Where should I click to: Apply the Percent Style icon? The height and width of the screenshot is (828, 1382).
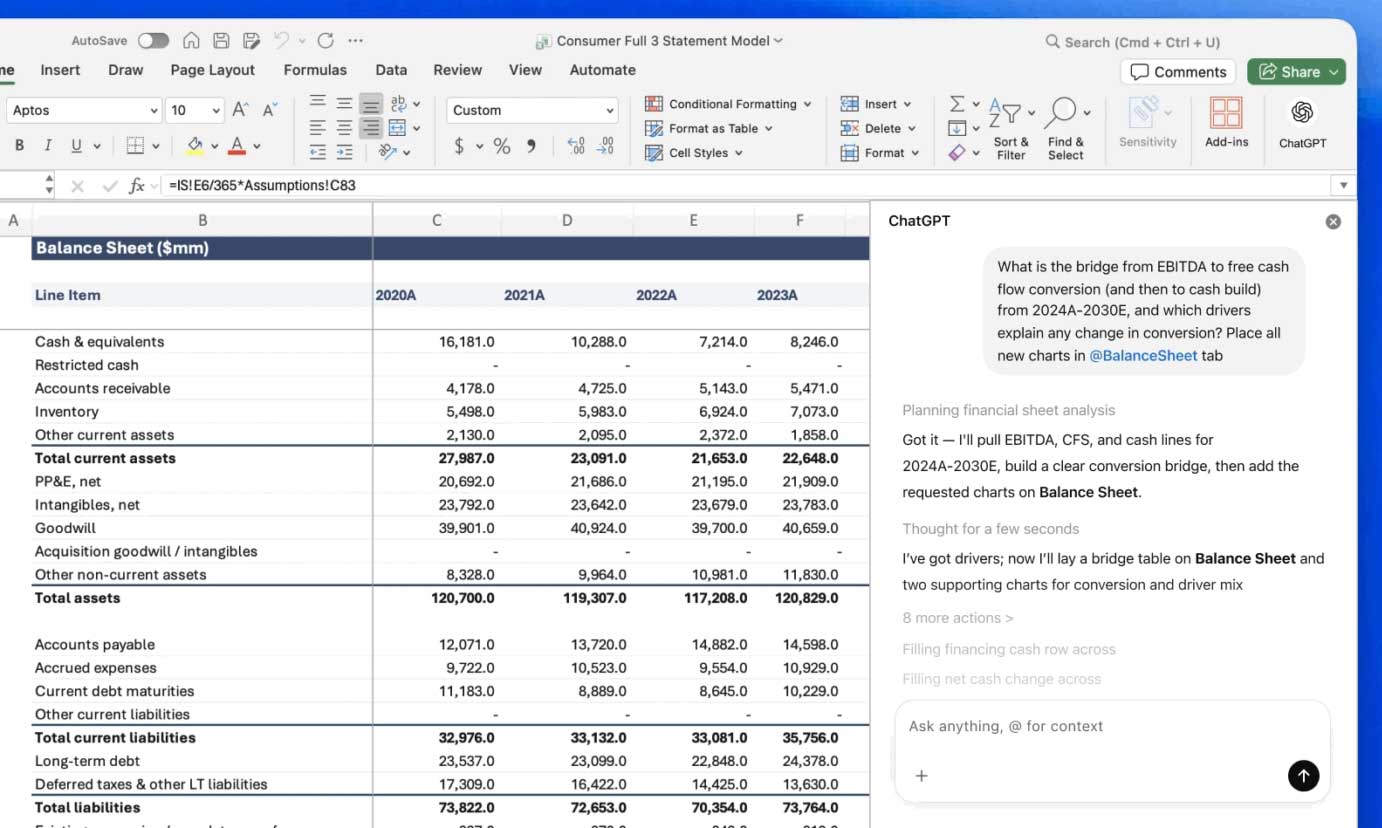pos(502,146)
